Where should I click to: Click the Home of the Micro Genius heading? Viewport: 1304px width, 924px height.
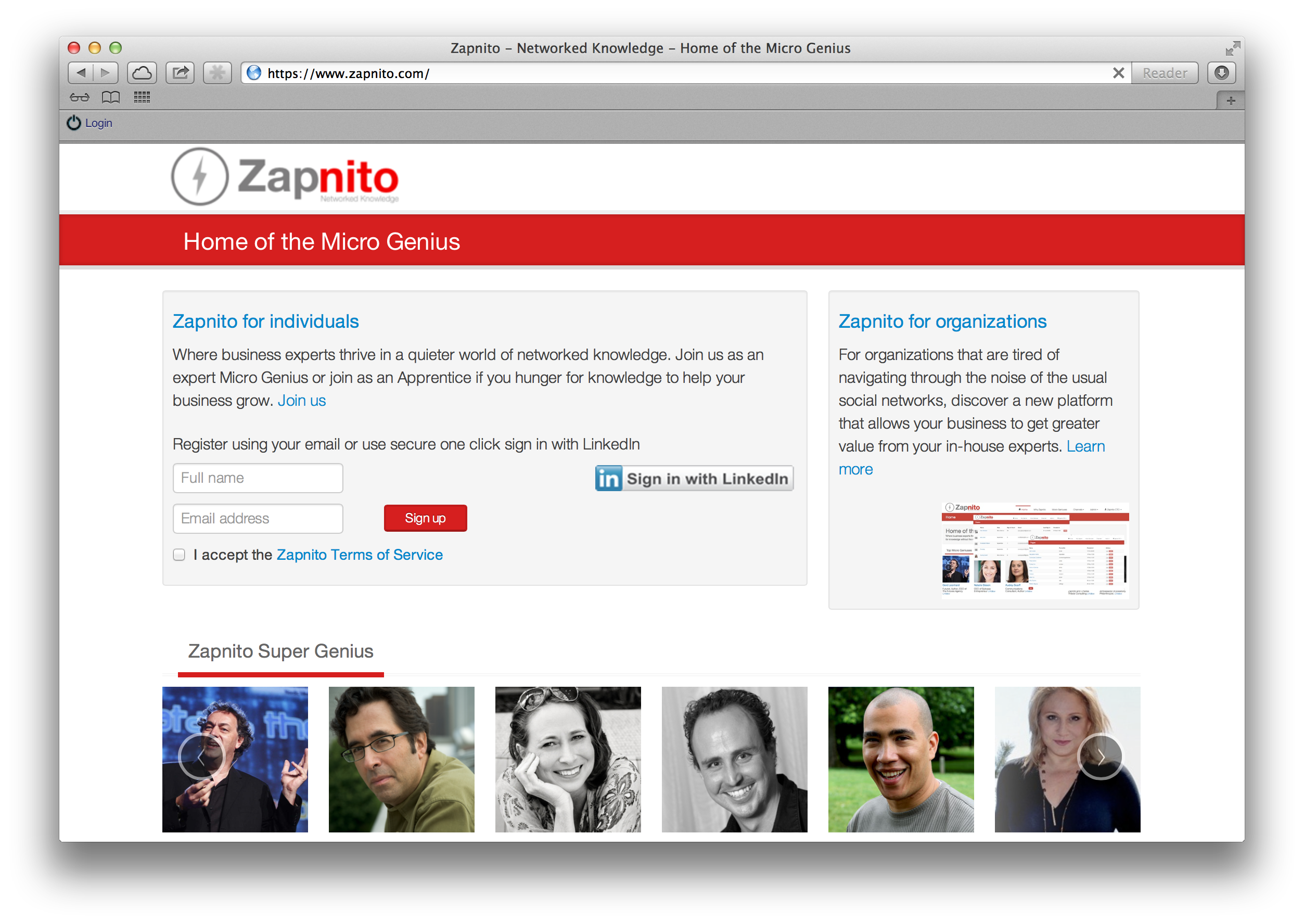tap(322, 242)
